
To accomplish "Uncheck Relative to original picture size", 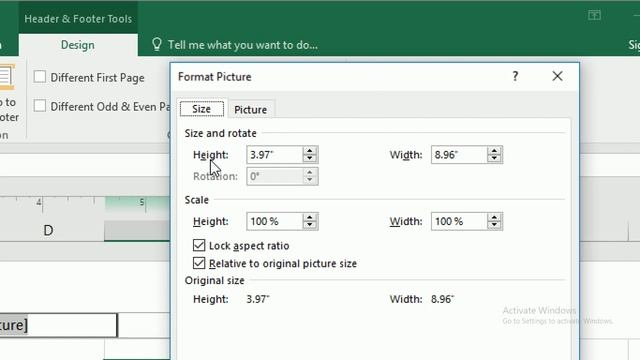I will 199,263.
